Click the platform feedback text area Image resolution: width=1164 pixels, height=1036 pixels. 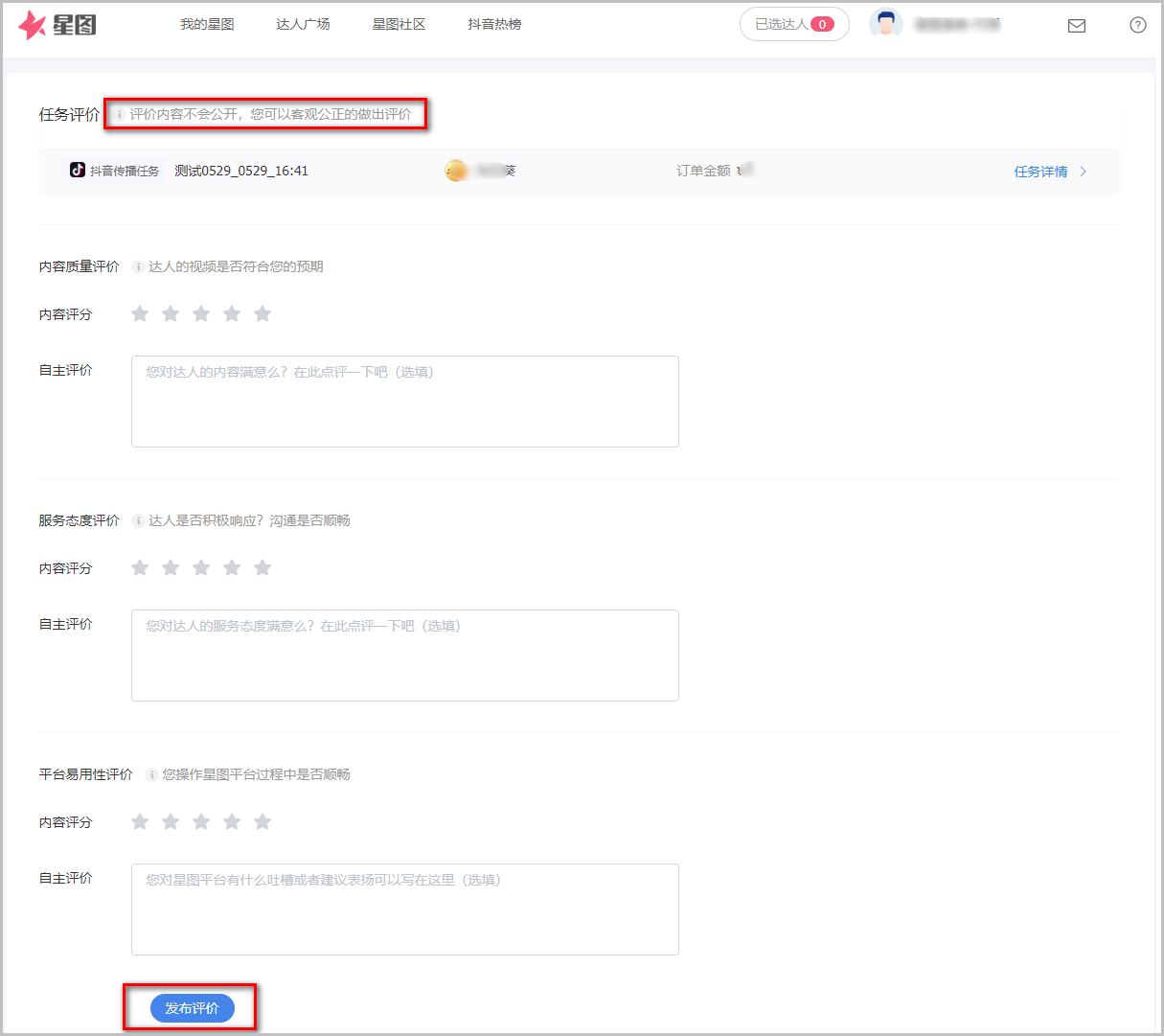[404, 909]
